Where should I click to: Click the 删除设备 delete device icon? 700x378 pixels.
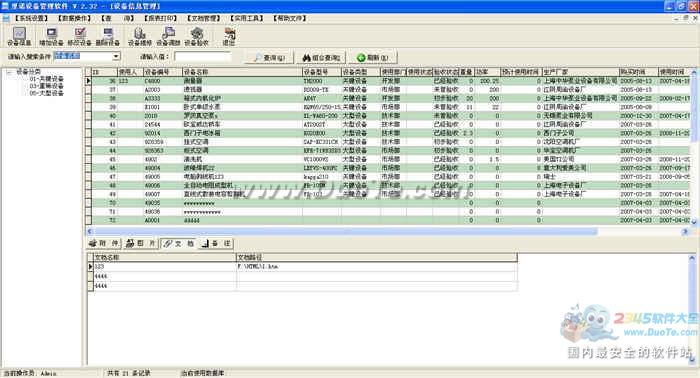click(108, 36)
